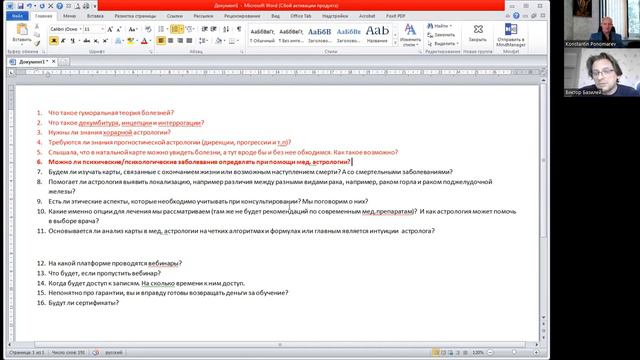The width and height of the screenshot is (640, 360).
Task: Send document to MindManager
Action: 511,35
